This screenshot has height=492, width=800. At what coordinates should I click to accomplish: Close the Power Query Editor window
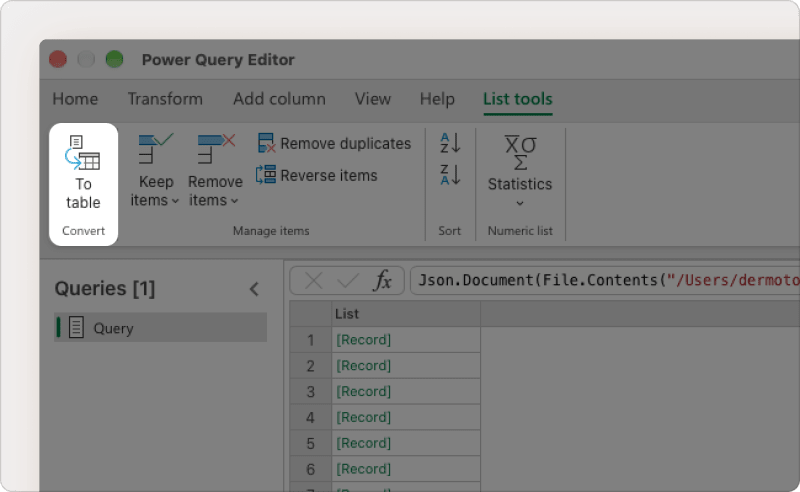coord(58,59)
